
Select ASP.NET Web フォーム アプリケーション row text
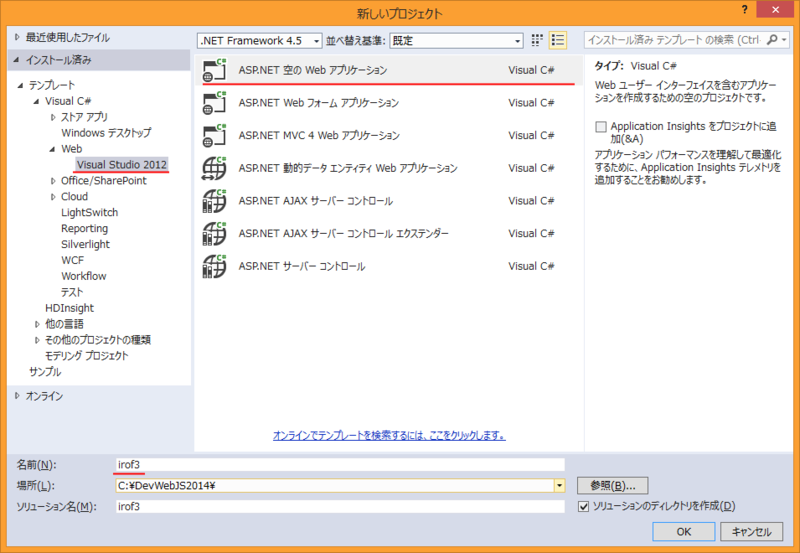(319, 103)
